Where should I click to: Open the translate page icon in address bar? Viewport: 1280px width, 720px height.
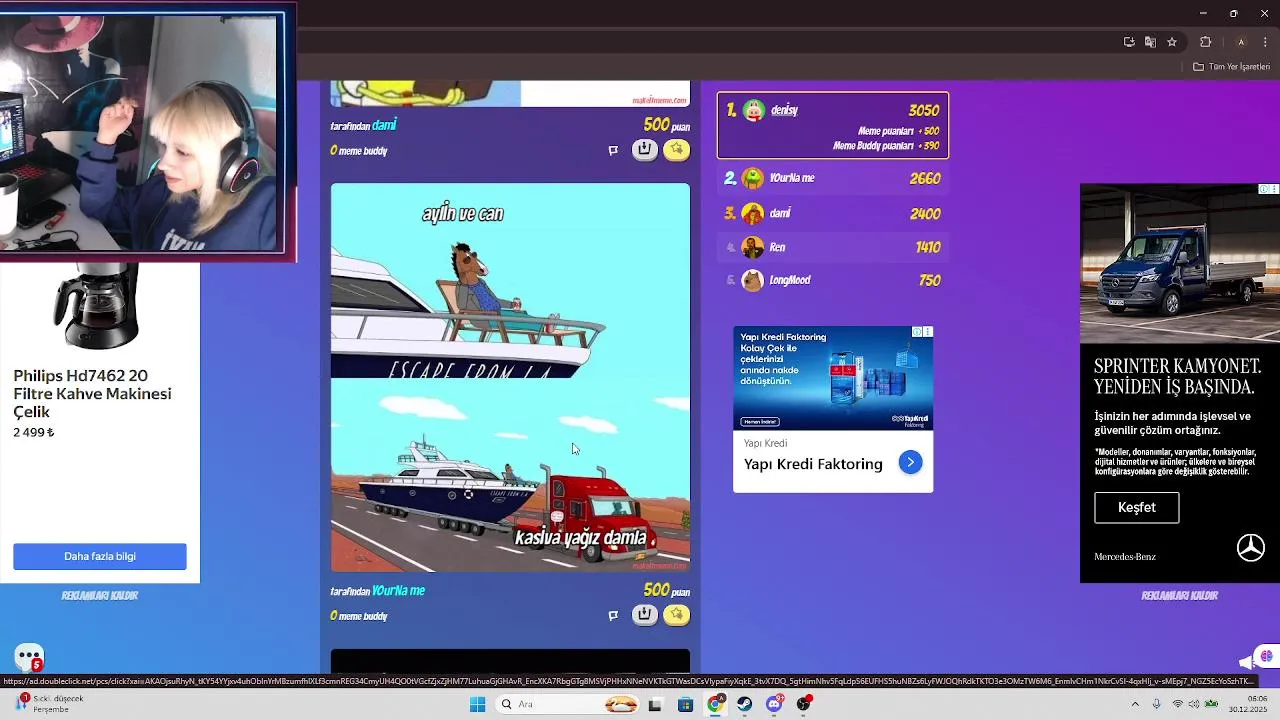coord(1150,42)
